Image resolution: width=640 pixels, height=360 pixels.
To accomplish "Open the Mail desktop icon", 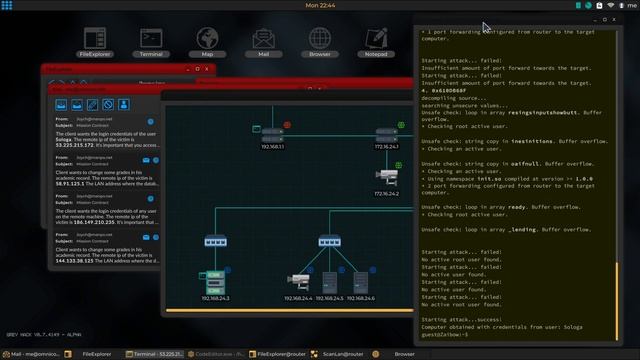I will [x=264, y=41].
